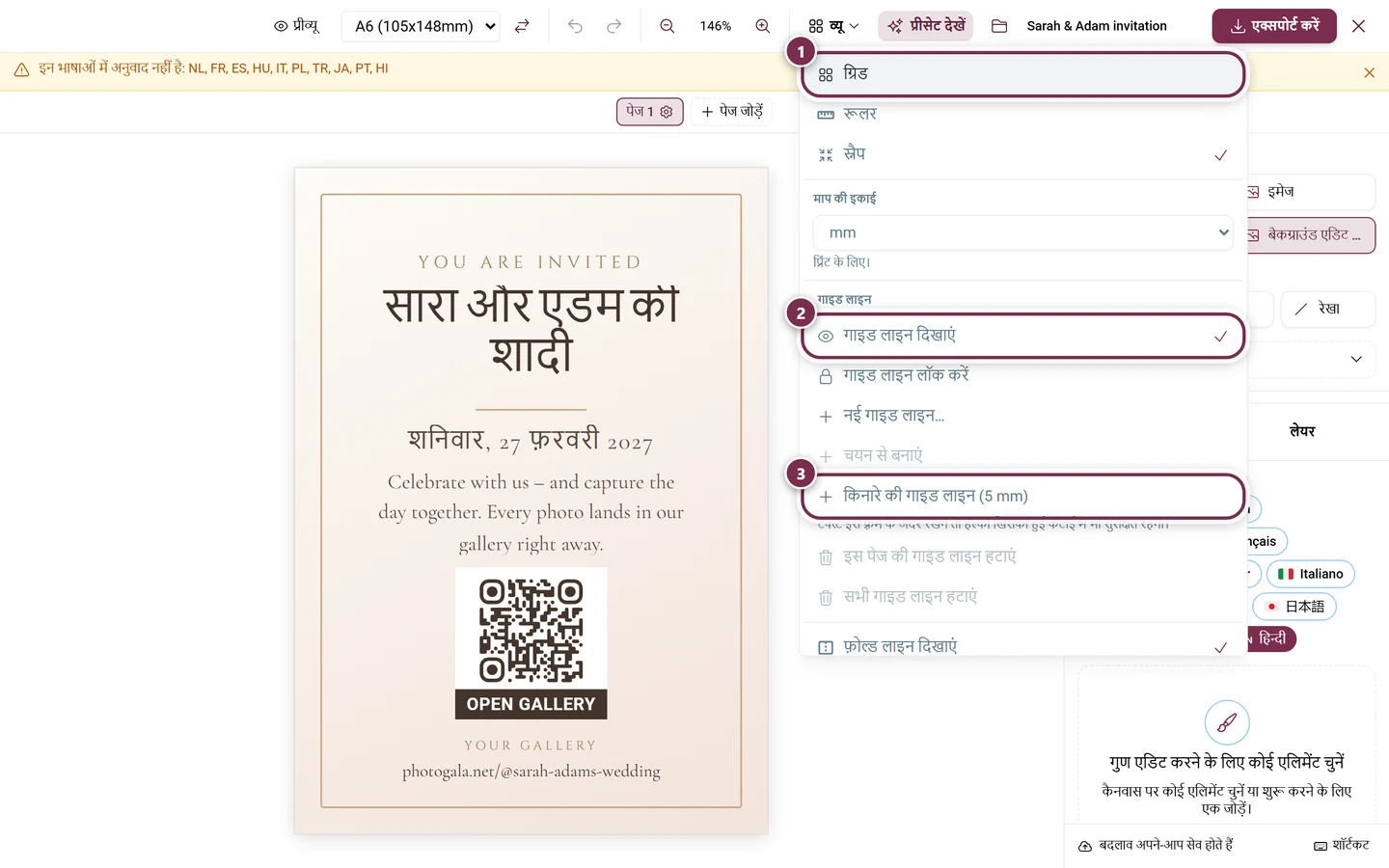Click the preview eye button (प्रीव्यू)

pyautogui.click(x=296, y=26)
